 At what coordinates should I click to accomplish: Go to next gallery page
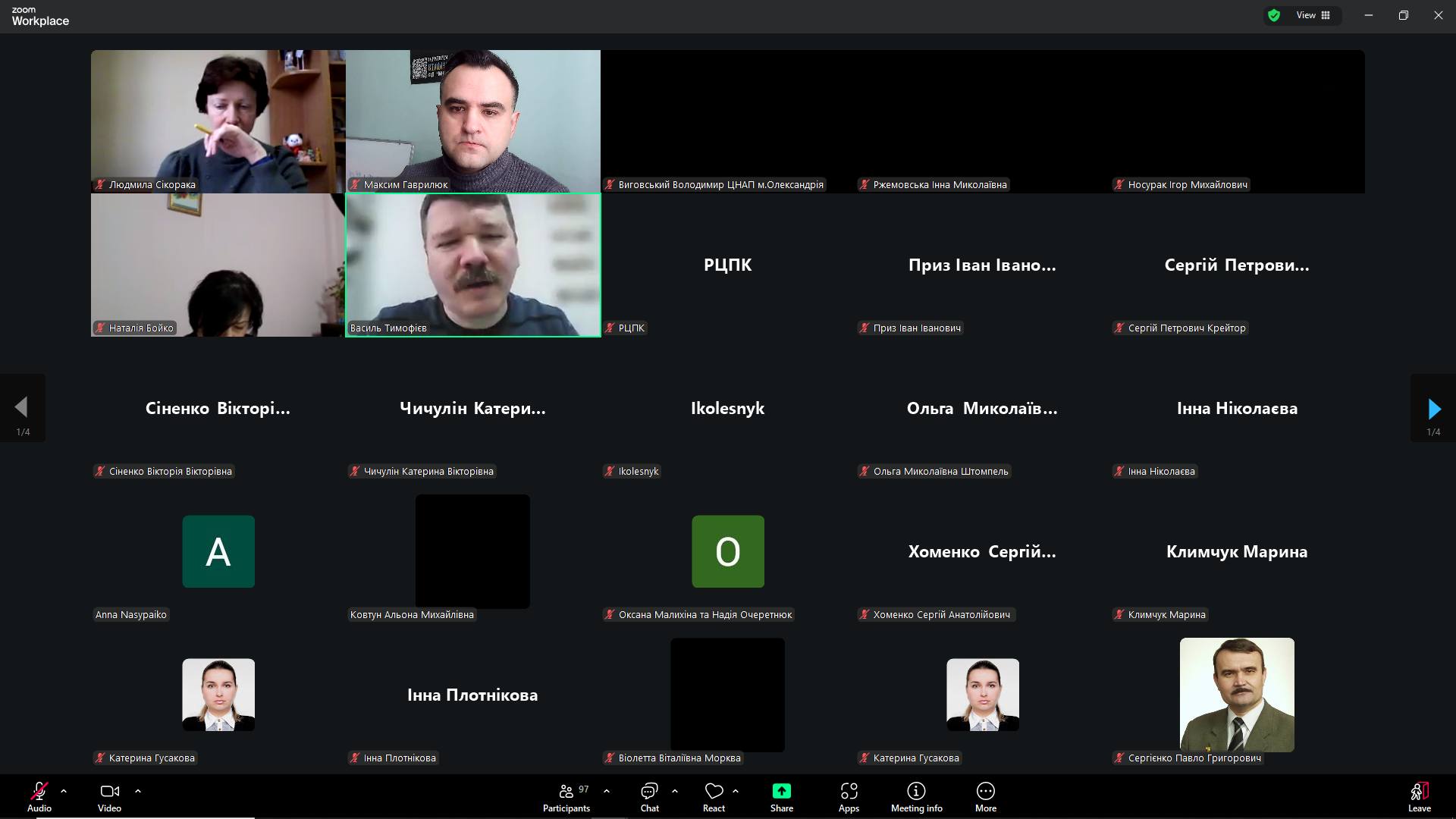1433,409
